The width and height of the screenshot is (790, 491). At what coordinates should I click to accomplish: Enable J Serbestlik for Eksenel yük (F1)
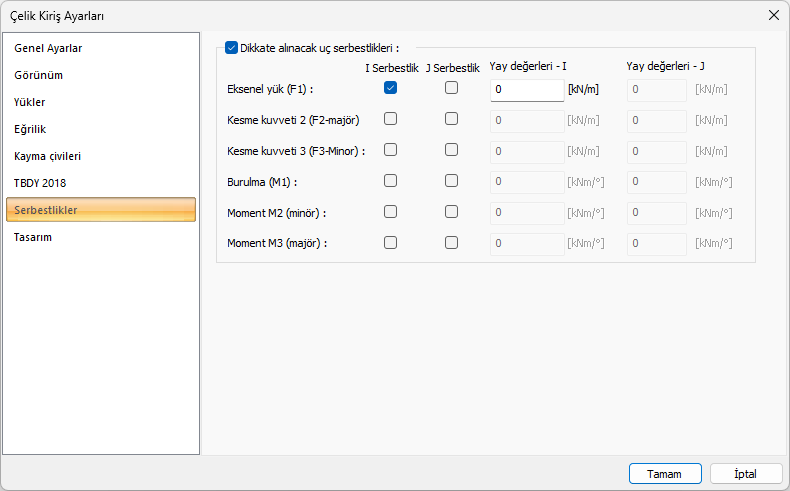tap(452, 88)
